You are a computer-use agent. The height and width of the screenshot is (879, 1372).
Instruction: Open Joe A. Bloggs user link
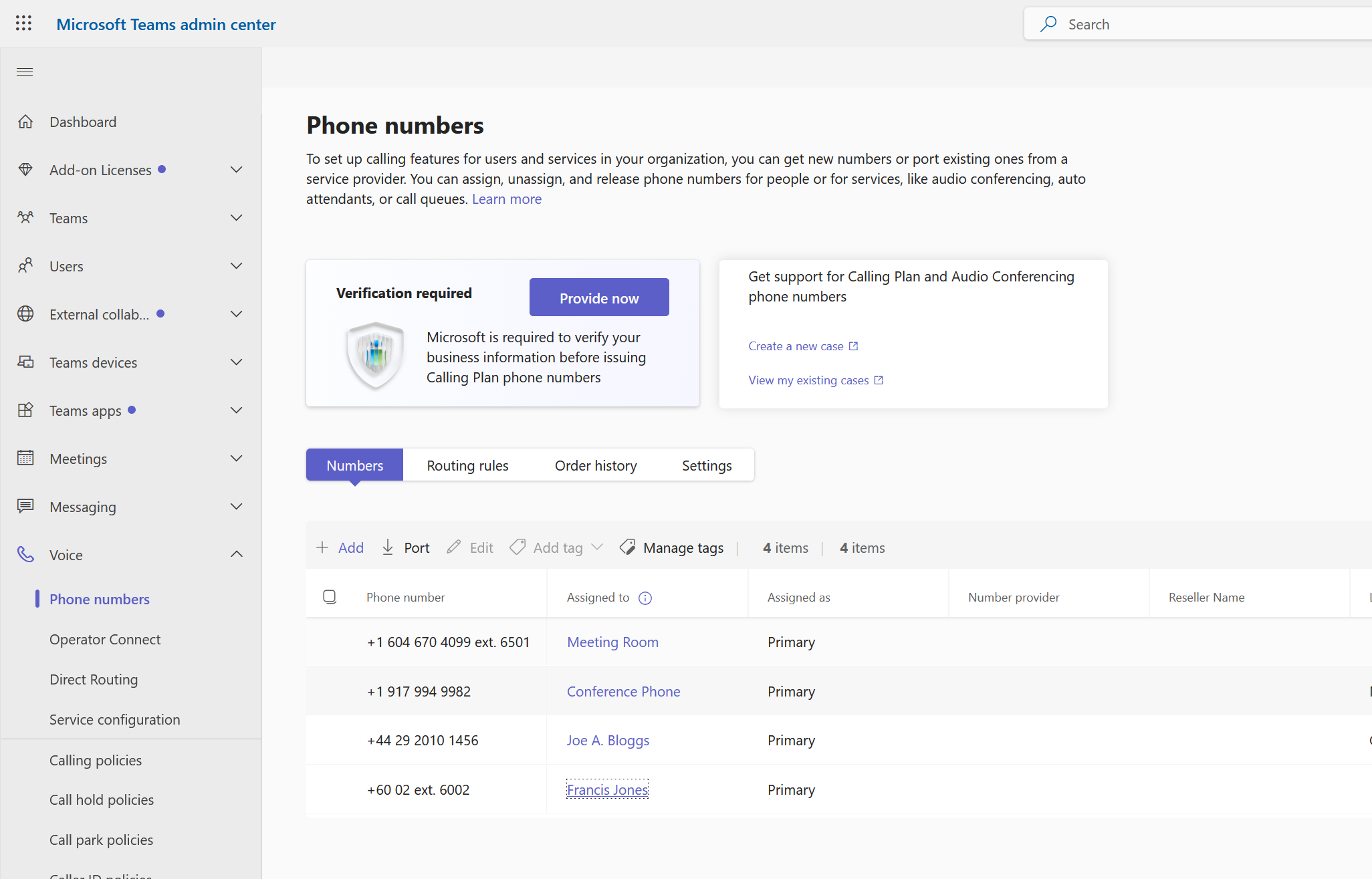click(608, 740)
